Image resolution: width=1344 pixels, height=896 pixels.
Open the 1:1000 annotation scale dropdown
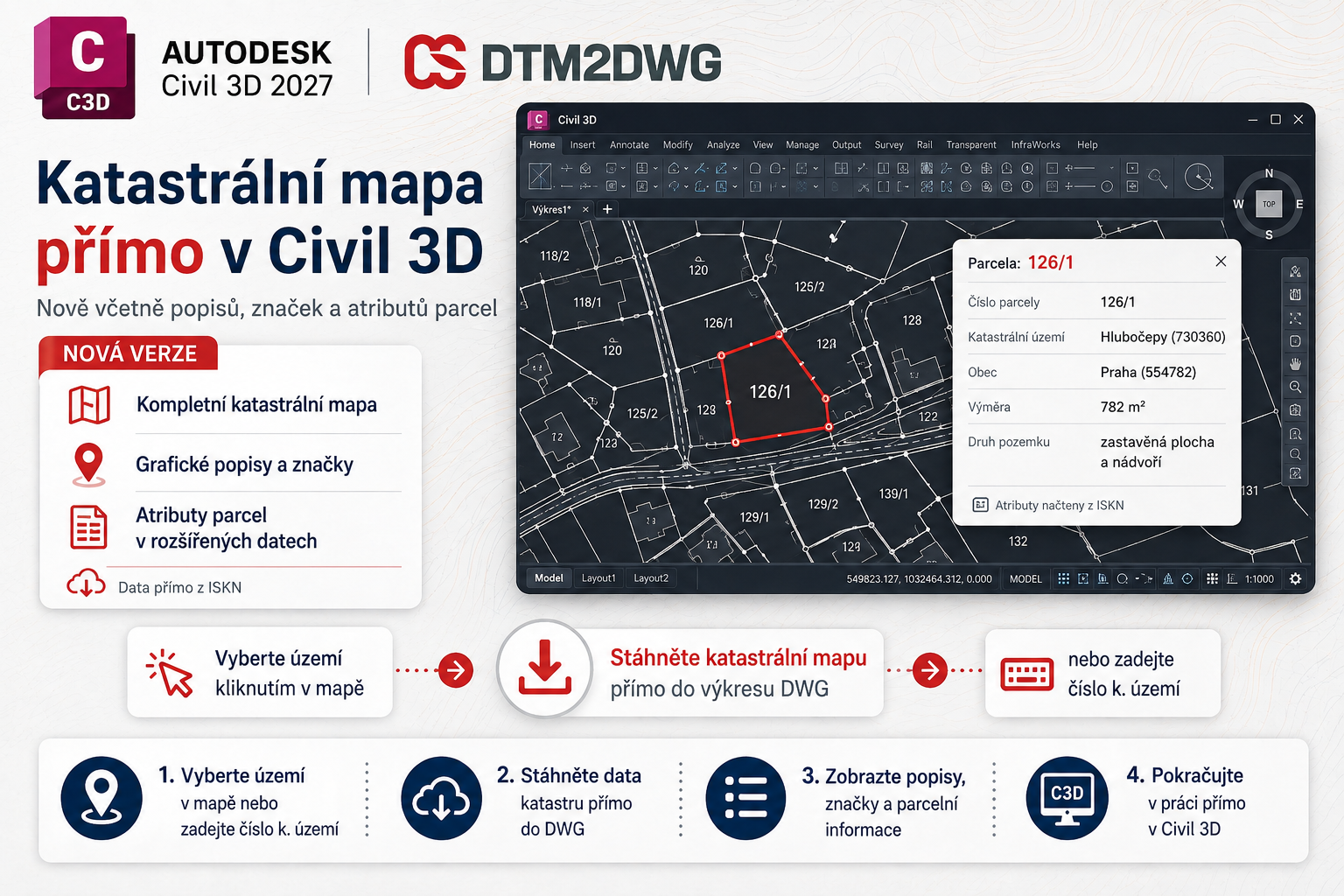click(1259, 579)
